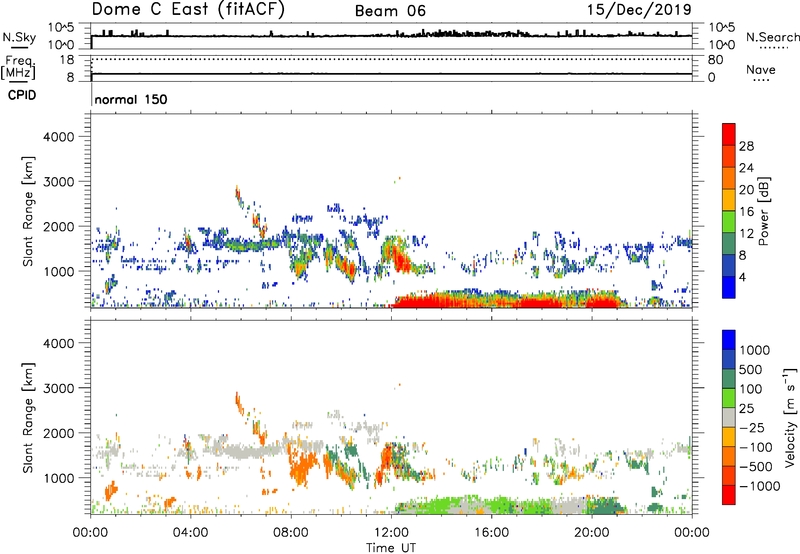Screen dimensions: 800x554
Task: Click the power panel 'Slant Range [km]' label
Action: pyautogui.click(x=28, y=211)
